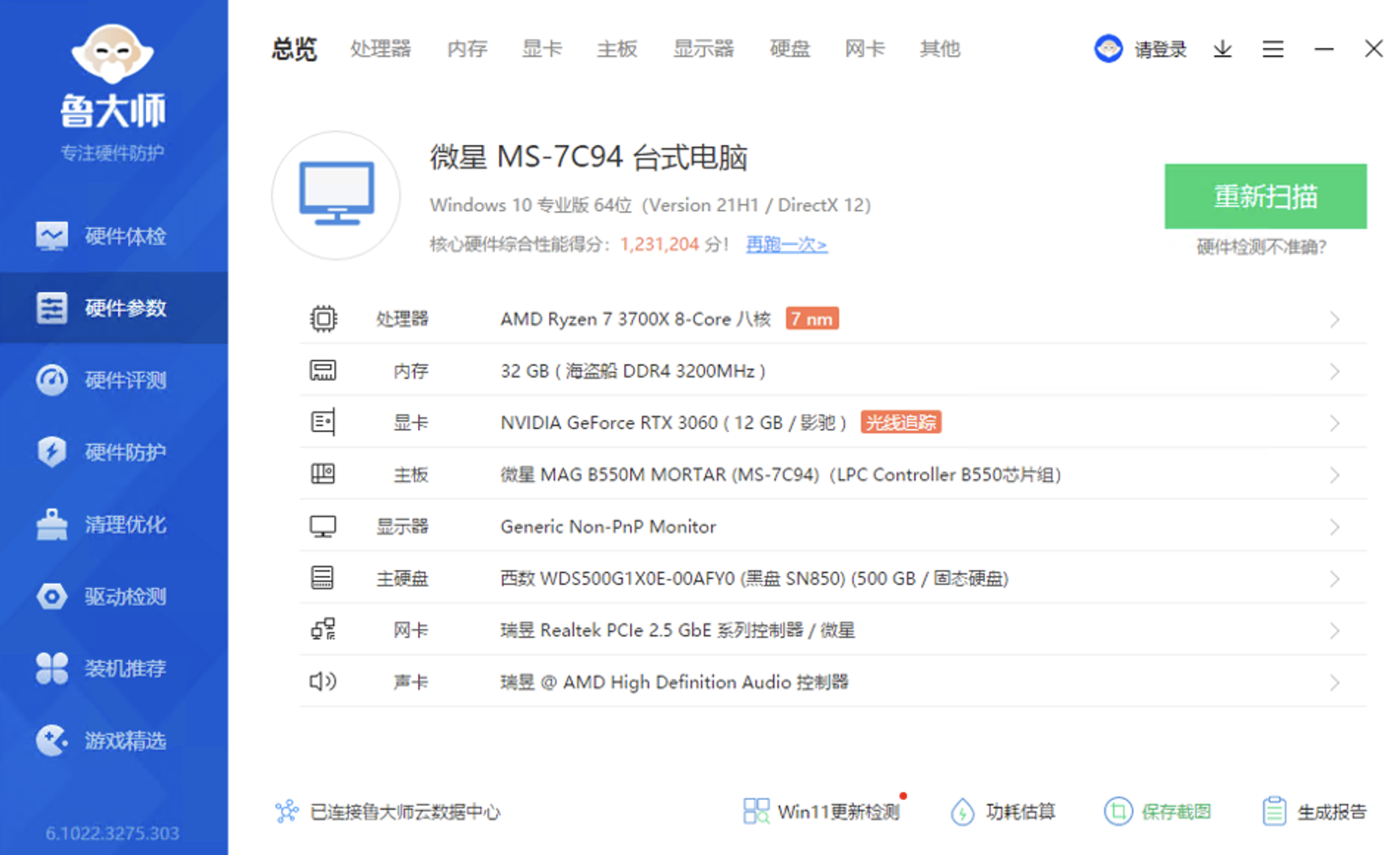This screenshot has width=1400, height=855.
Task: Click the green 重新扫描 button
Action: [x=1265, y=196]
